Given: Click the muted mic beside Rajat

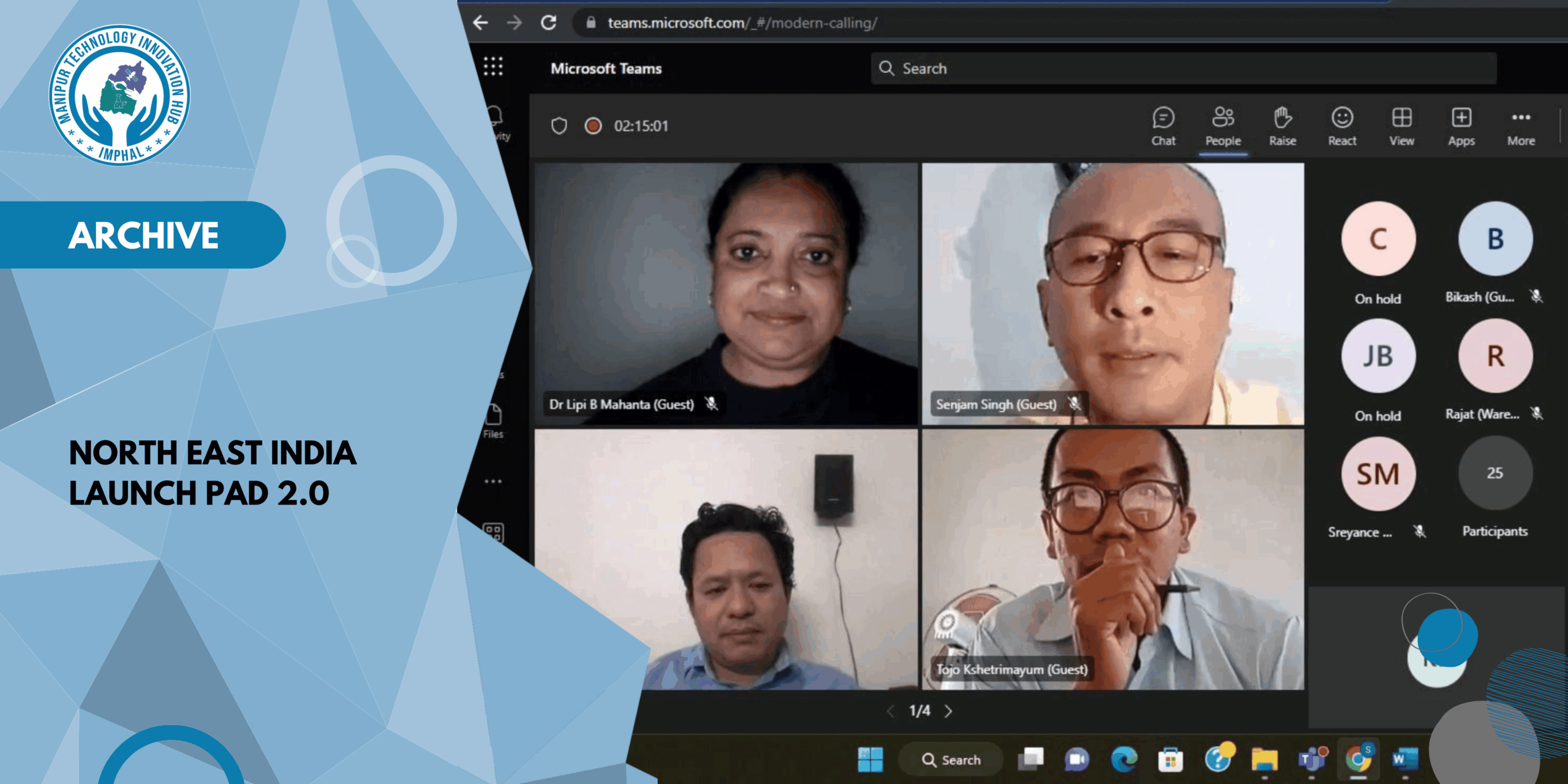Looking at the screenshot, I should [1537, 413].
